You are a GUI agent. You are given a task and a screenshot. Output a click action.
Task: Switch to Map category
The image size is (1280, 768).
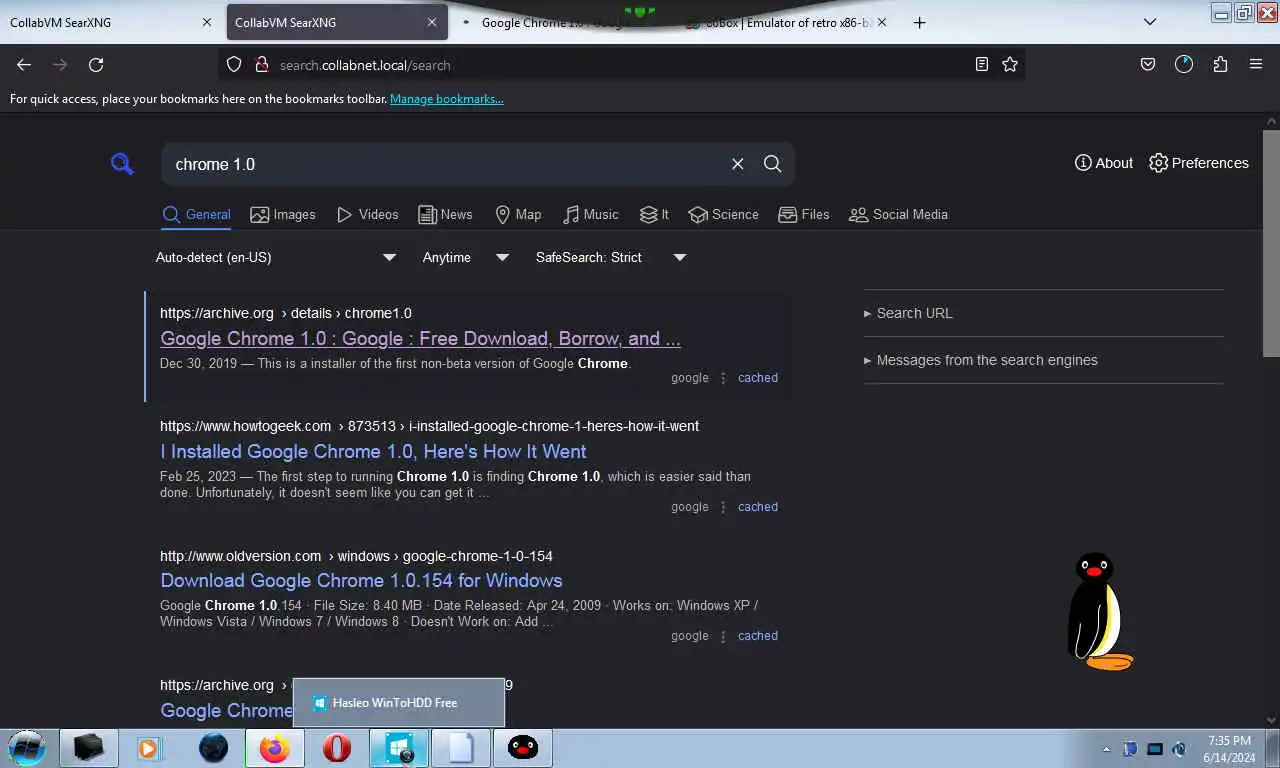[x=518, y=214]
